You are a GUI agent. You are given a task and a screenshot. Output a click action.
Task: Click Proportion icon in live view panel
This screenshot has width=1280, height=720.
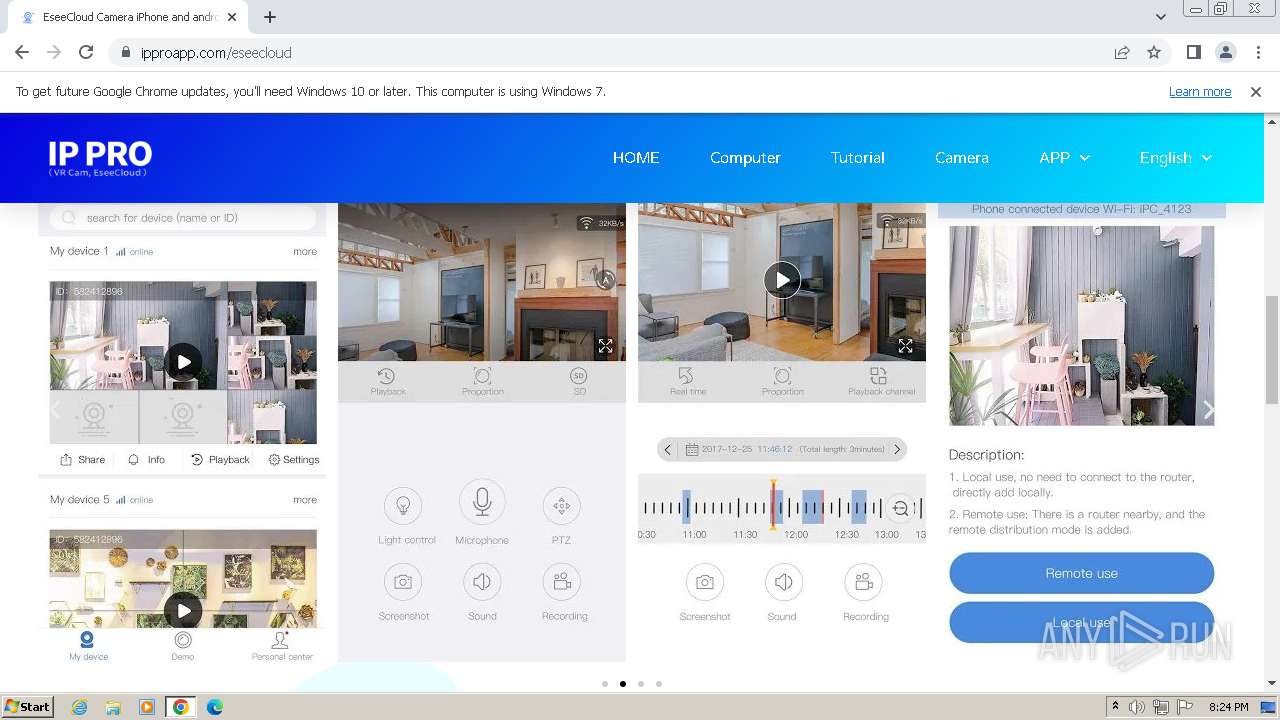pyautogui.click(x=482, y=376)
